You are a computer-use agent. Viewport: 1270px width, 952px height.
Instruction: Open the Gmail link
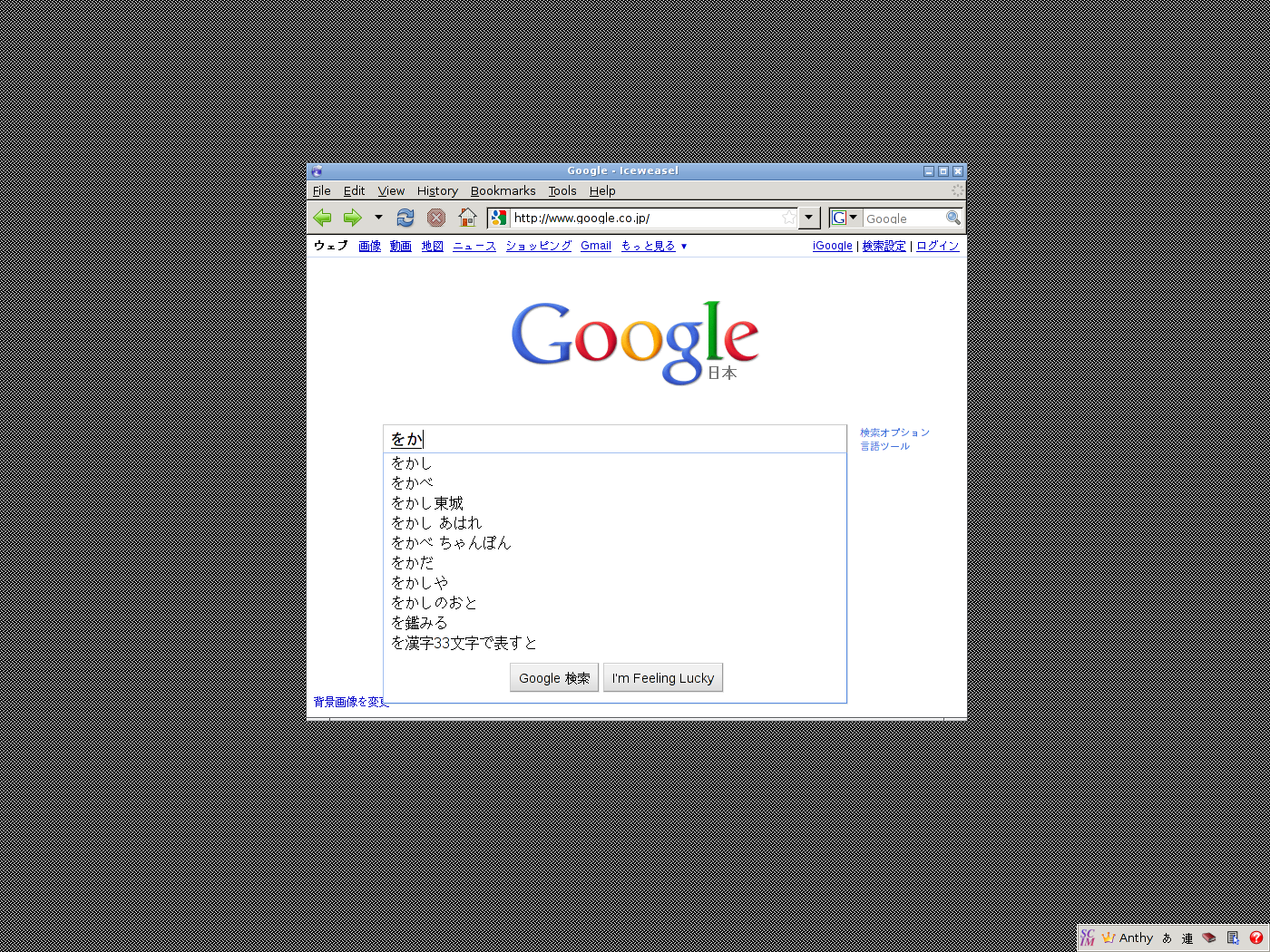pyautogui.click(x=596, y=246)
